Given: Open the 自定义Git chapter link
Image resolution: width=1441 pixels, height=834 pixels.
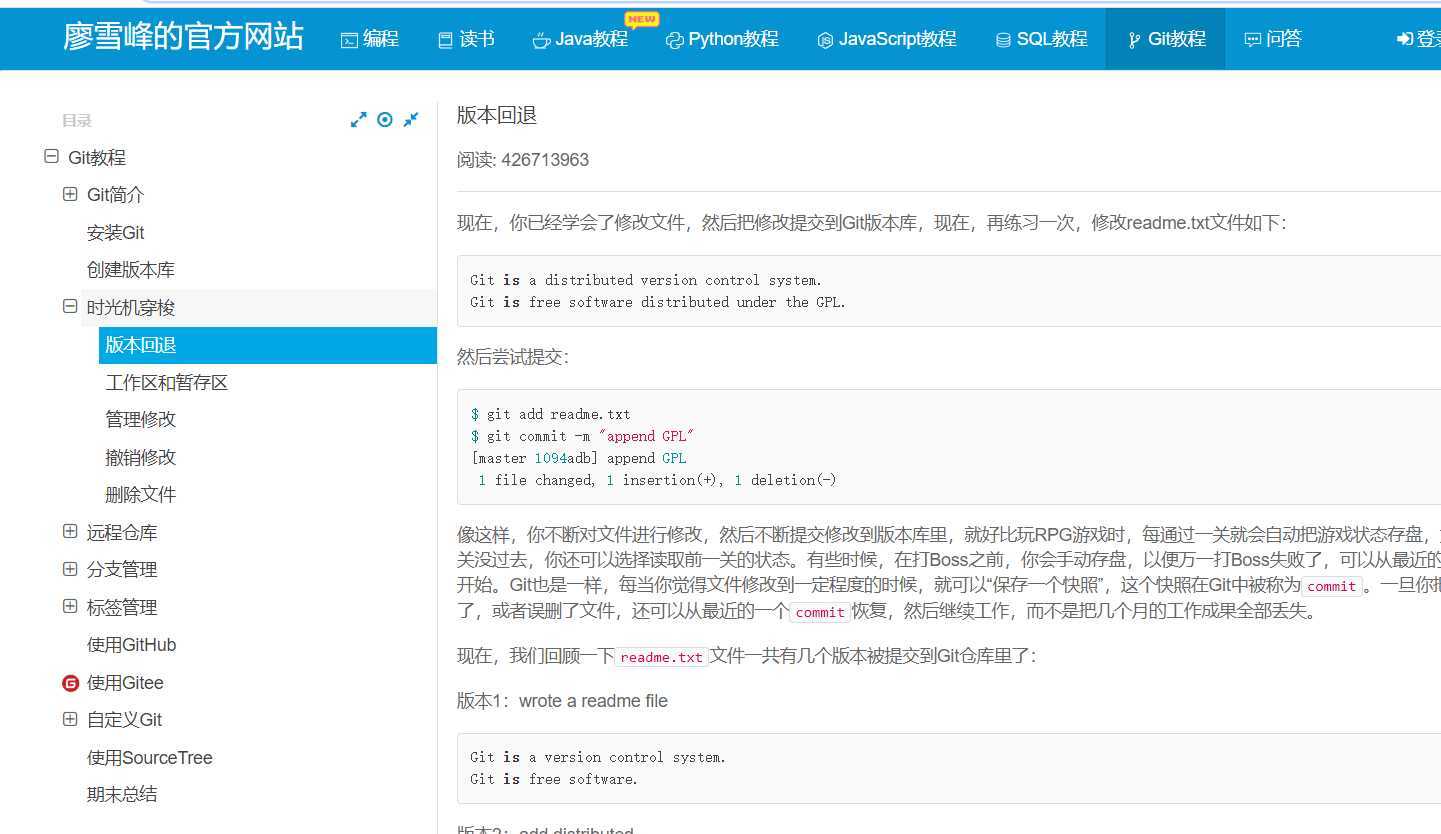Looking at the screenshot, I should pos(125,720).
